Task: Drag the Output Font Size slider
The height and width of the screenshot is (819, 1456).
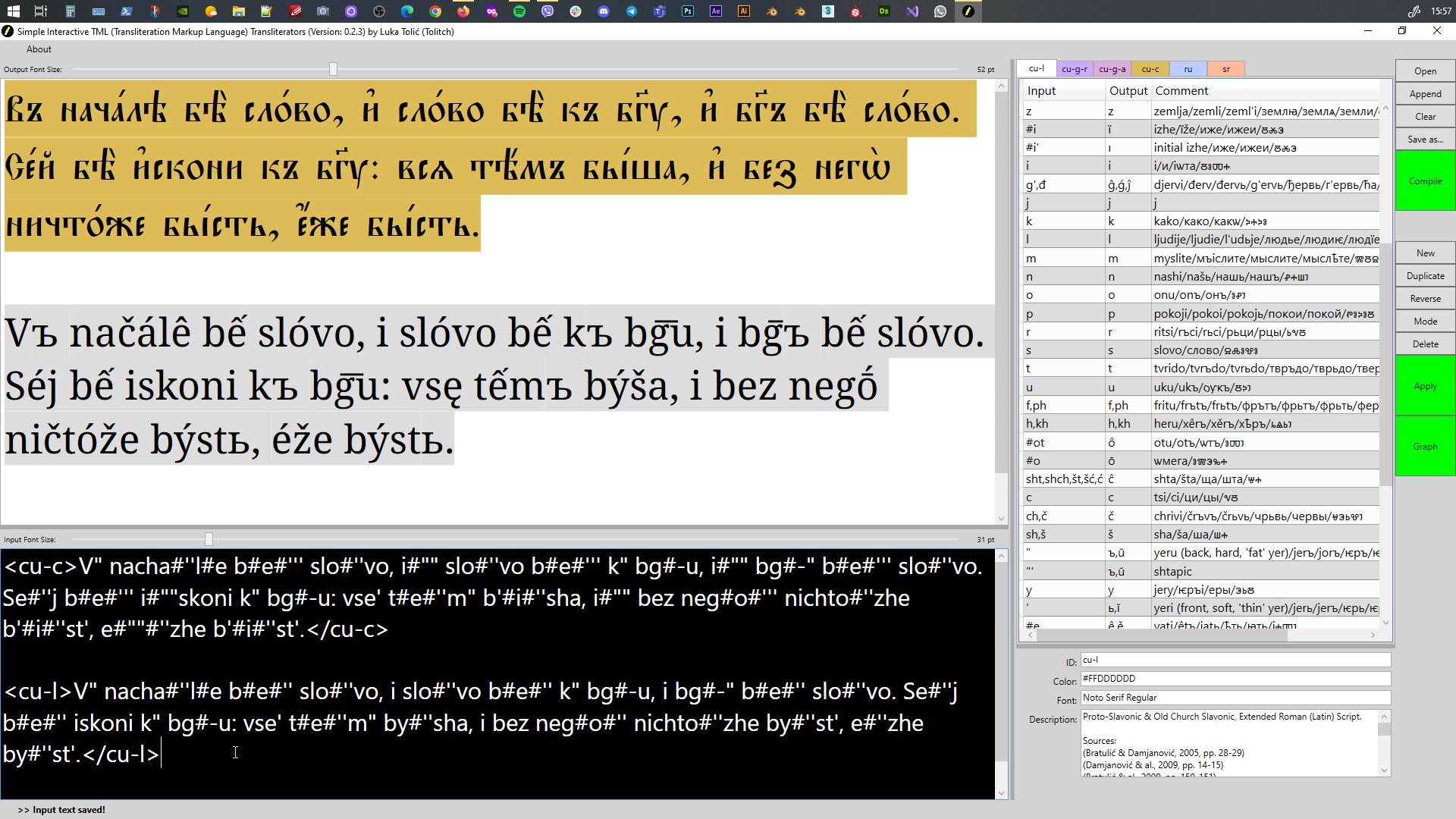Action: (x=334, y=69)
